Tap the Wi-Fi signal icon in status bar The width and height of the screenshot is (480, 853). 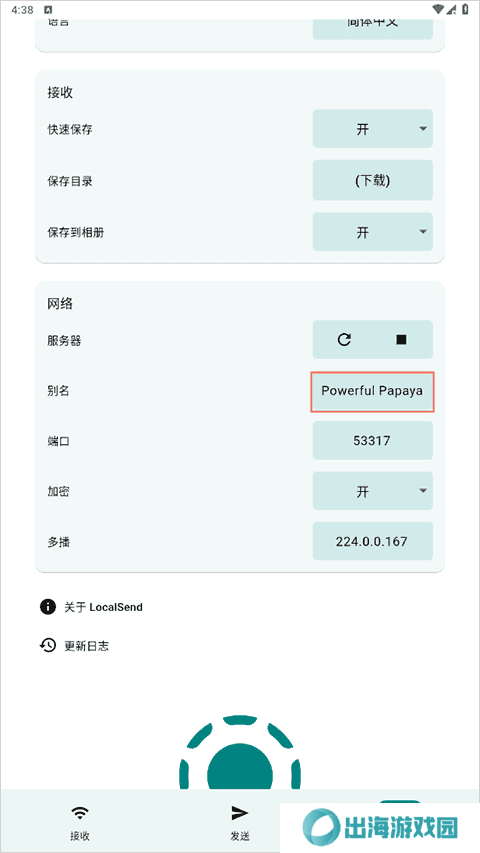(439, 9)
